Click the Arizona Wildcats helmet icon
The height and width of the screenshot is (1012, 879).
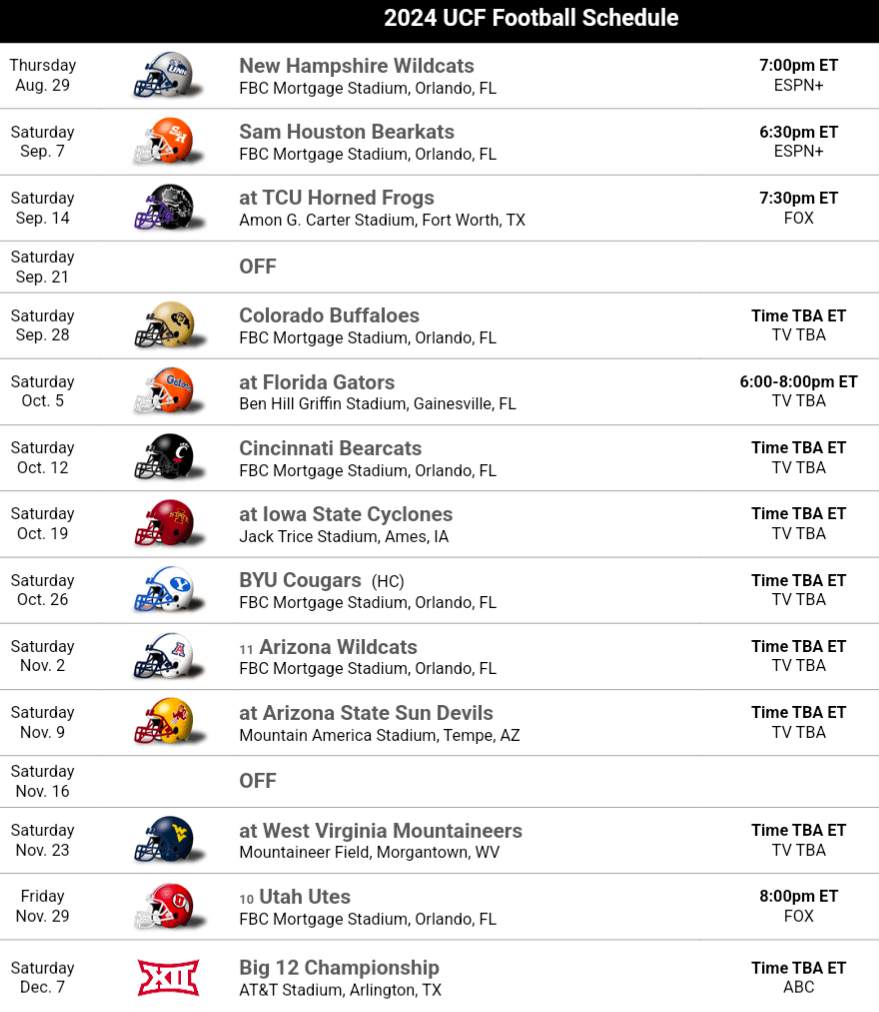(165, 656)
